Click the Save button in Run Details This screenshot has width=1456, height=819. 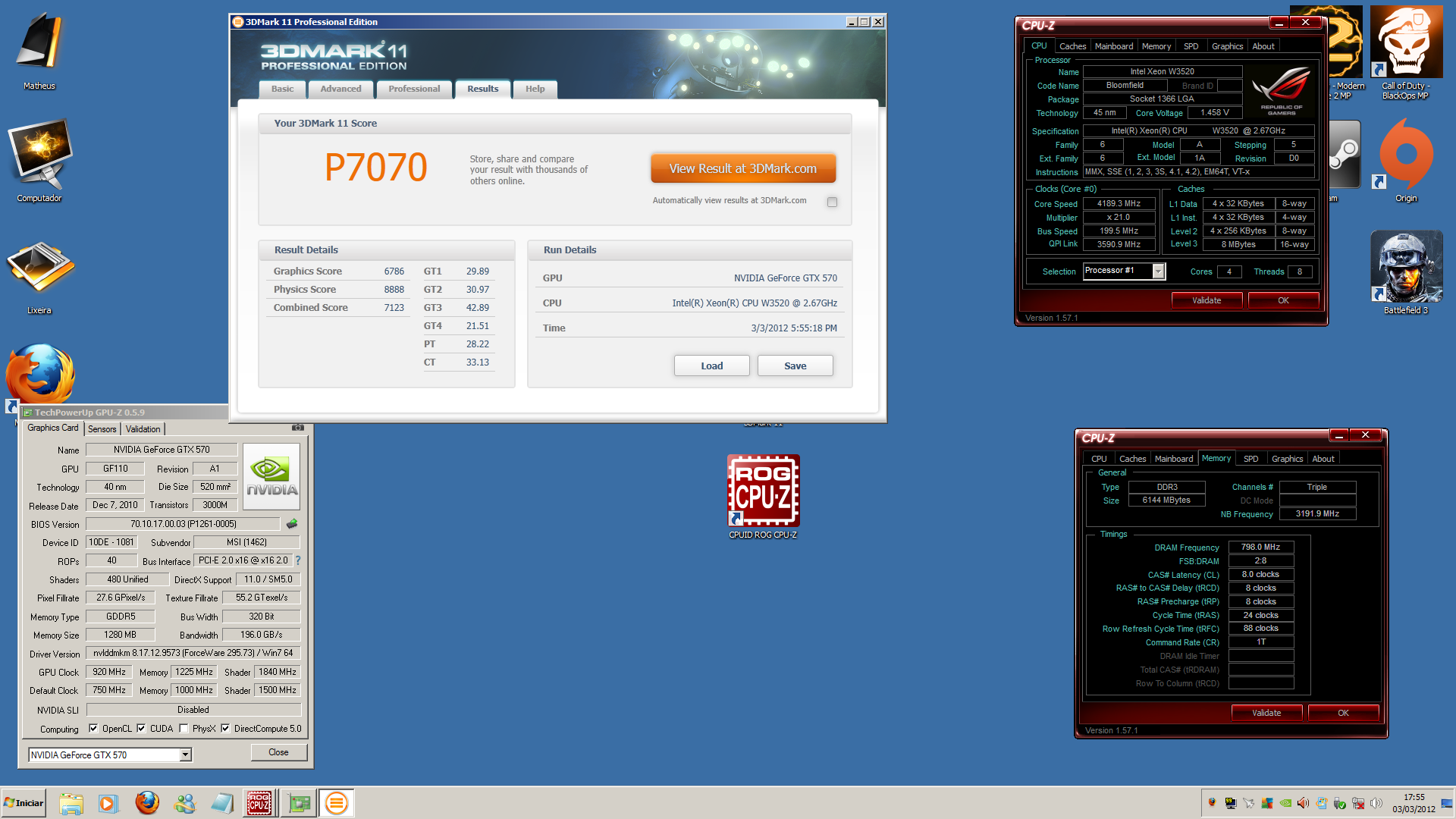795,366
